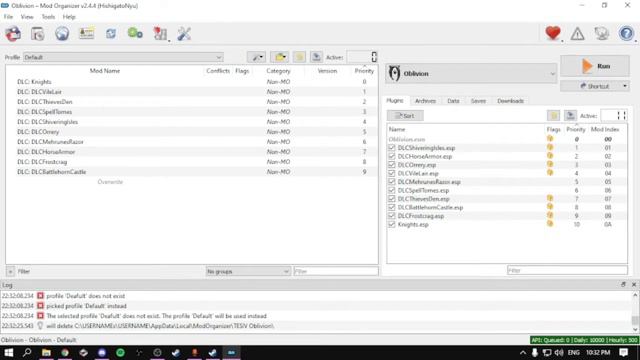Image resolution: width=640 pixels, height=360 pixels.
Task: Uncheck DLCHorseArmor.esp plugin
Action: (x=392, y=156)
